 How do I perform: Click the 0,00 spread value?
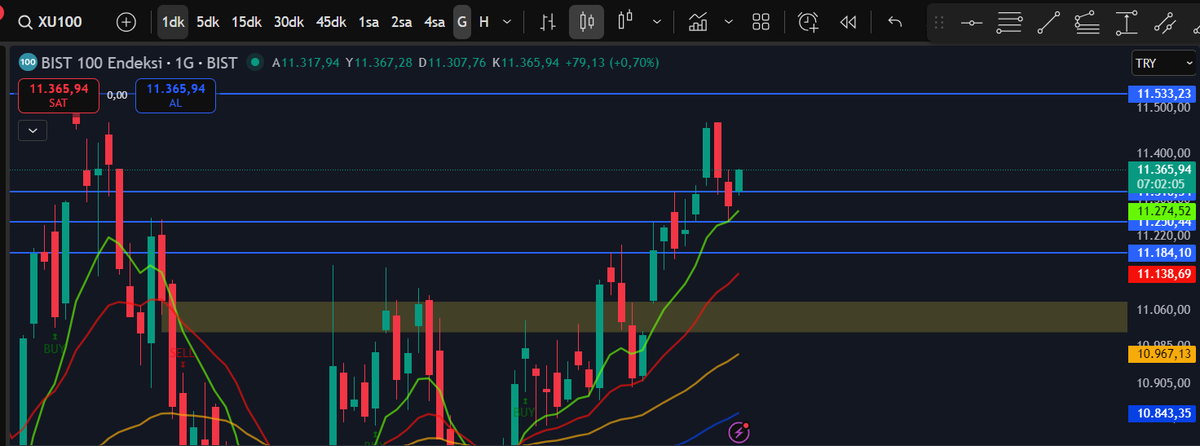click(x=117, y=94)
